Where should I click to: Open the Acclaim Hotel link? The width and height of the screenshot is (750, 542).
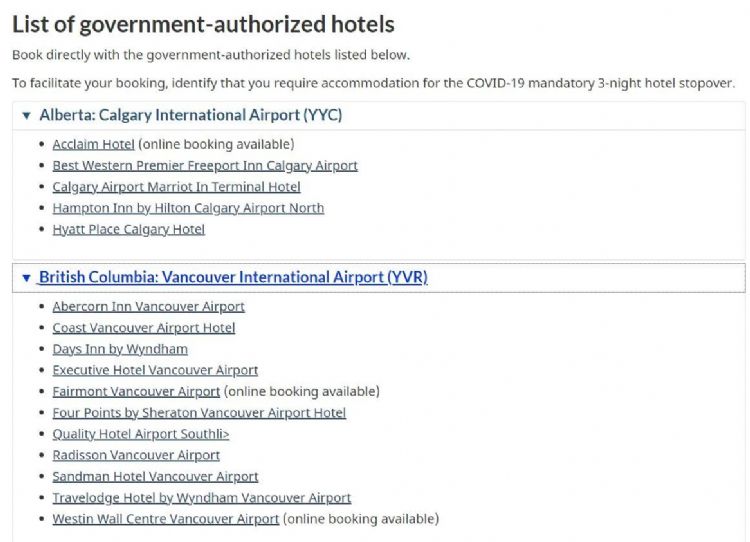coord(93,144)
